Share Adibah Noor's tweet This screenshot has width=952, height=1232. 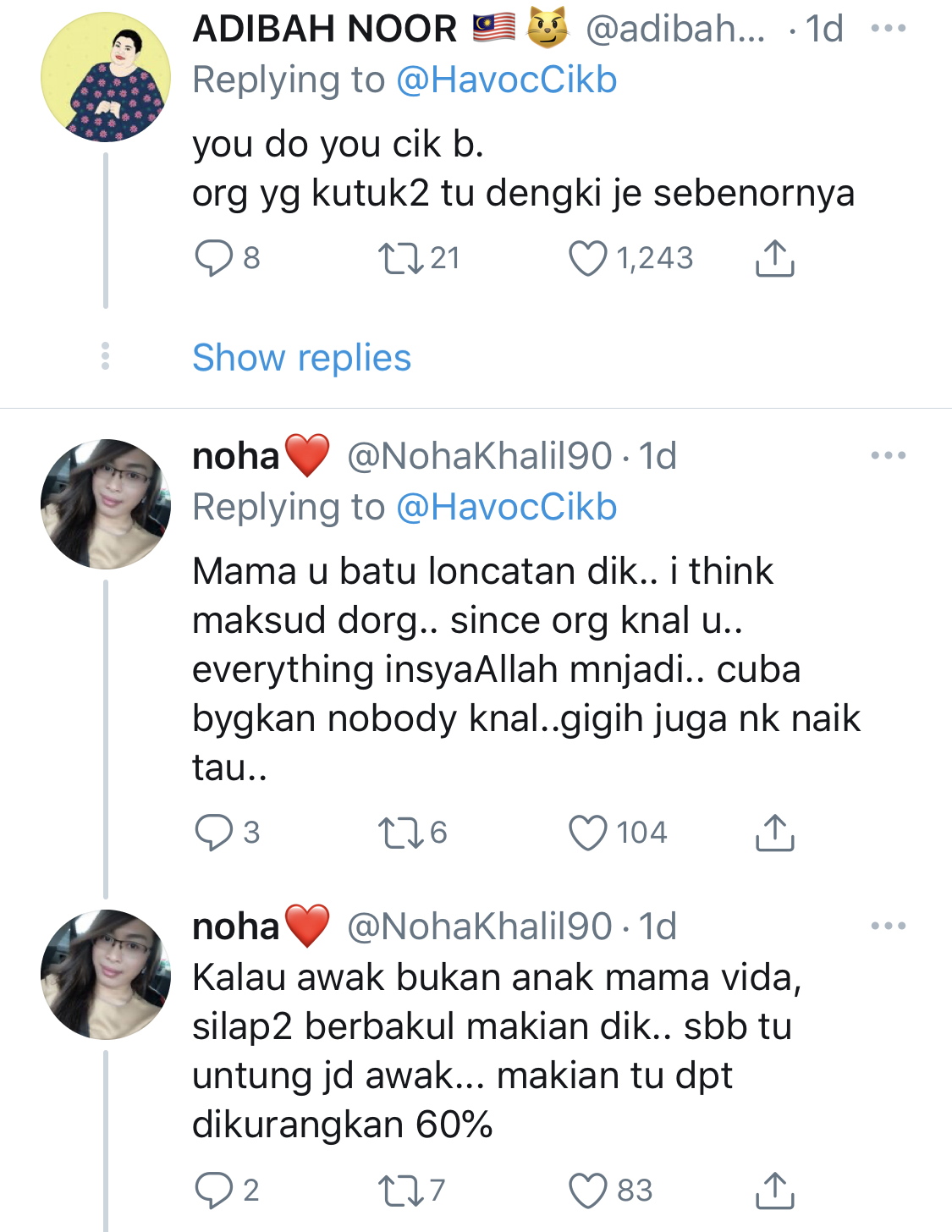click(774, 259)
